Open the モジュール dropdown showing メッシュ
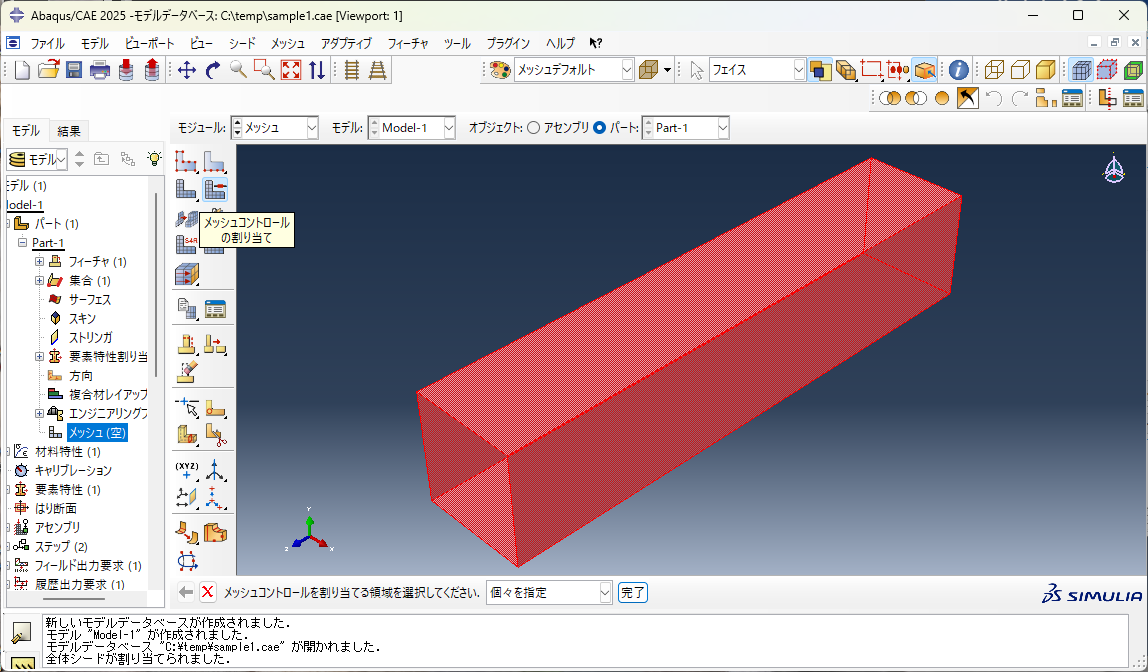The width and height of the screenshot is (1148, 672). coord(275,128)
